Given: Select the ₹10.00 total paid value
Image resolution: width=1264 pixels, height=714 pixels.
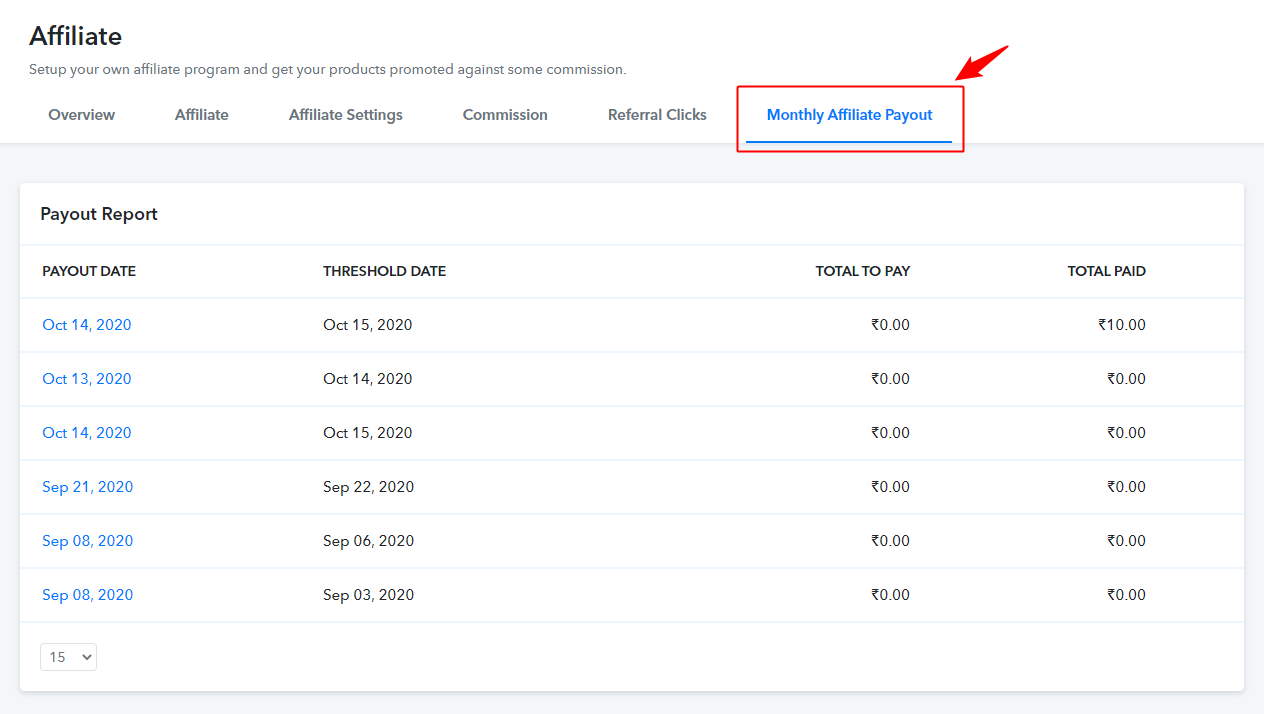Looking at the screenshot, I should pyautogui.click(x=1127, y=324).
